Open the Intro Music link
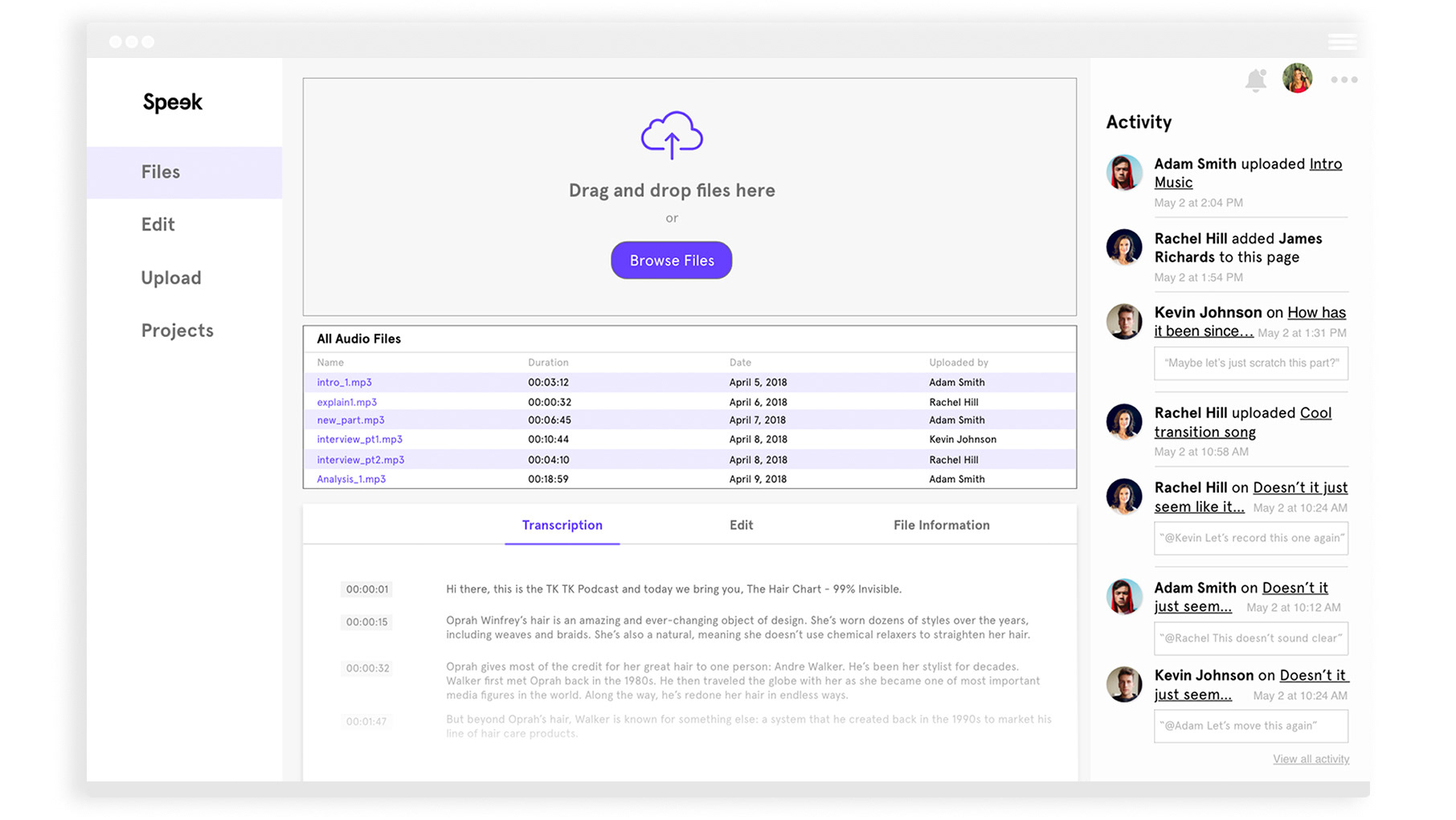The height and width of the screenshot is (820, 1456). (x=1248, y=173)
